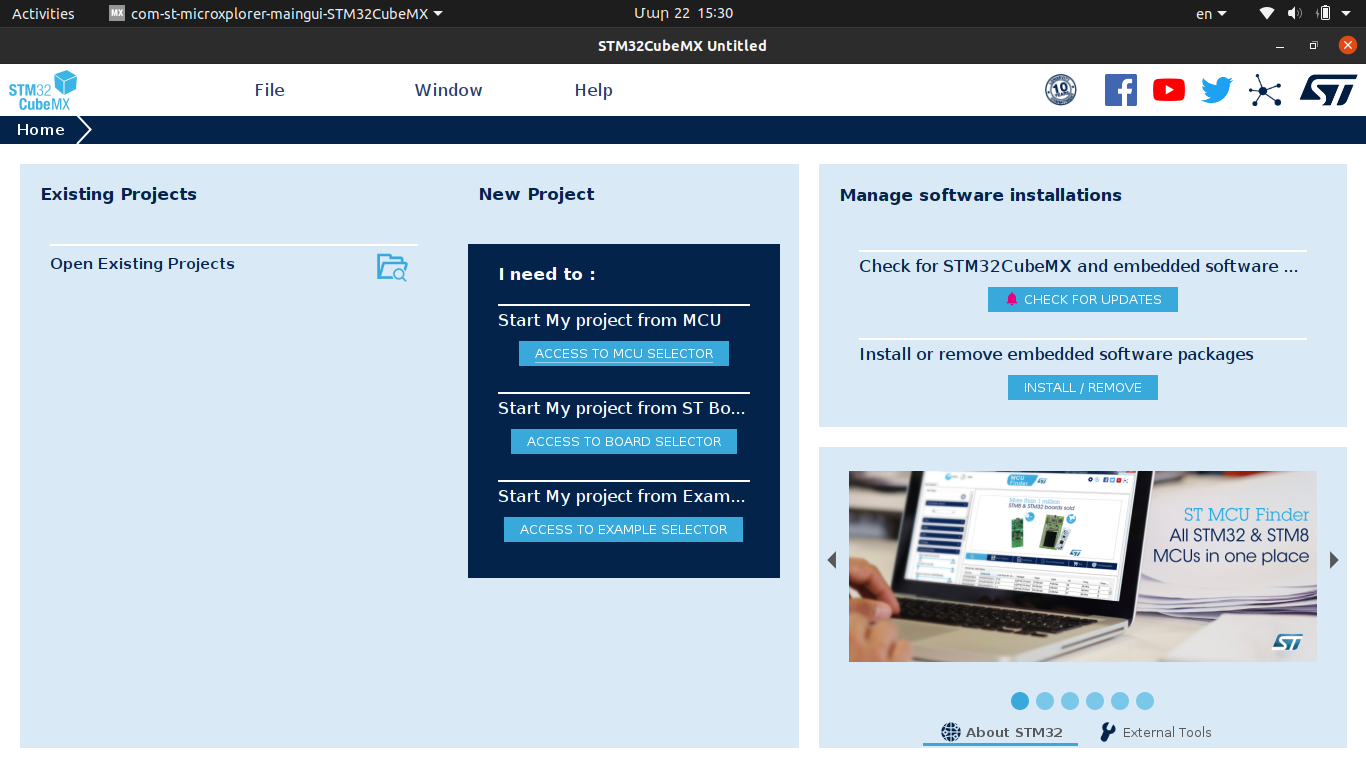The width and height of the screenshot is (1366, 768).
Task: Click 'Start My project from MCU' text
Action: coord(610,320)
